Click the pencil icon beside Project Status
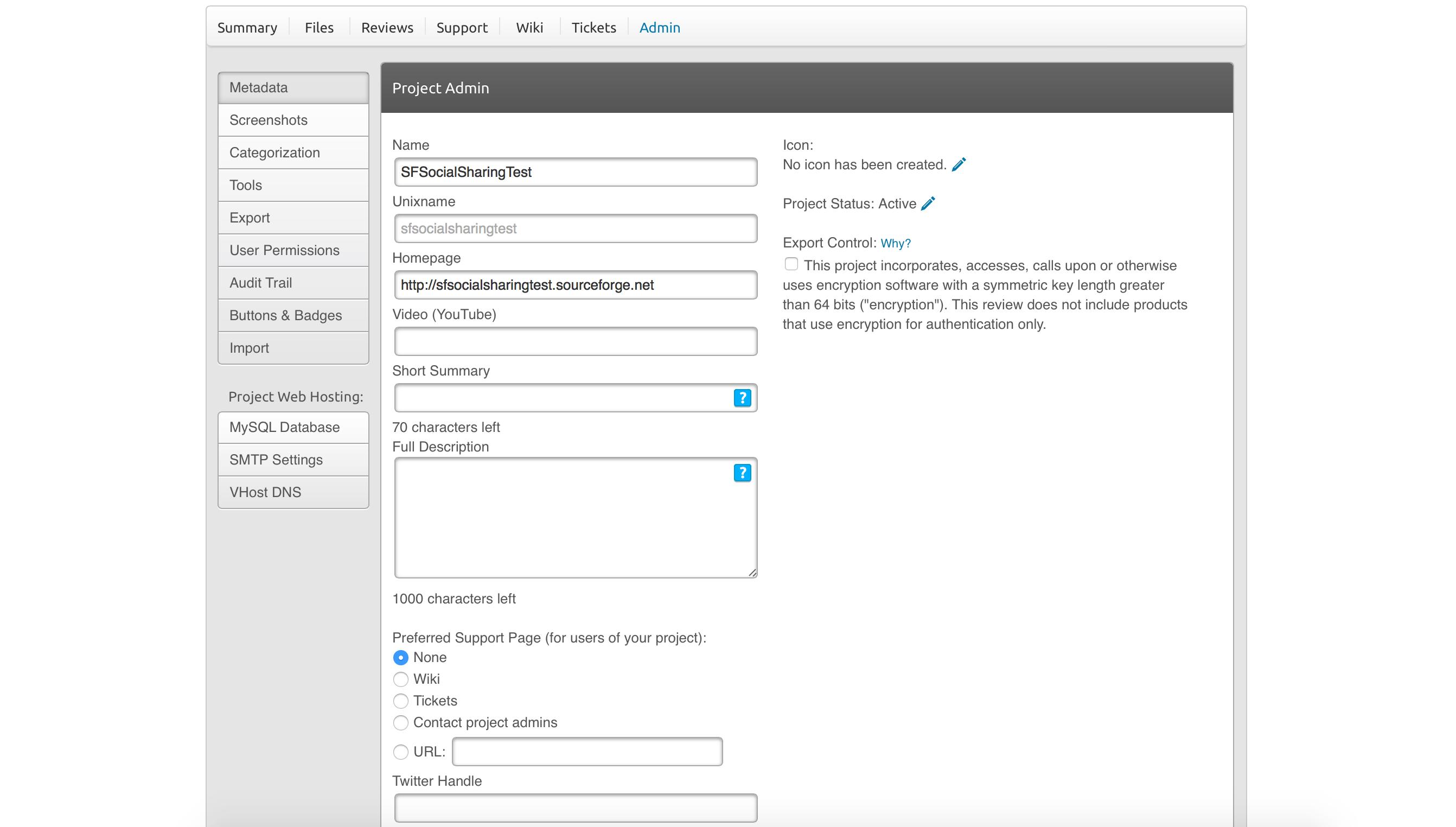This screenshot has height=827, width=1456. 928,203
